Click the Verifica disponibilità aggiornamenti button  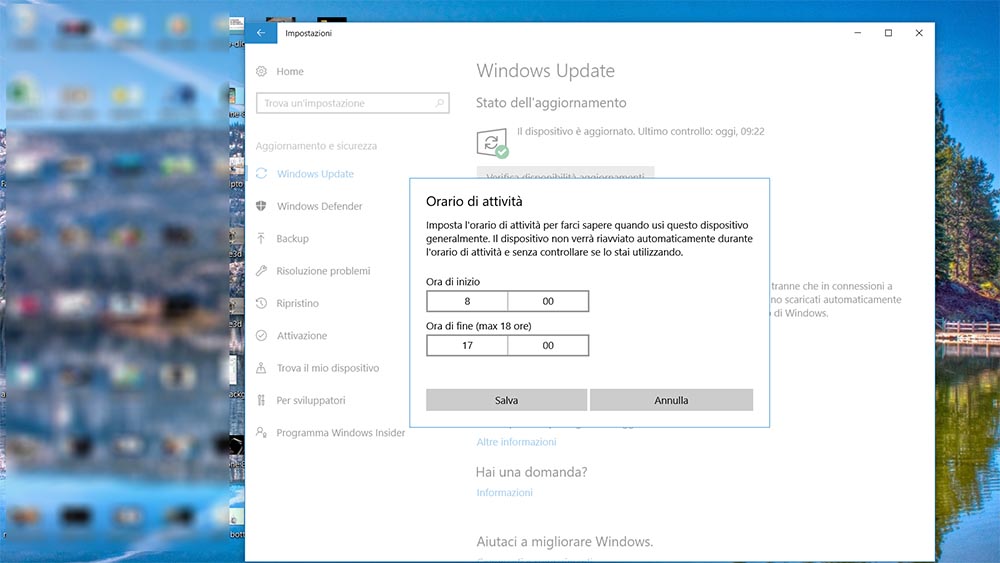565,173
